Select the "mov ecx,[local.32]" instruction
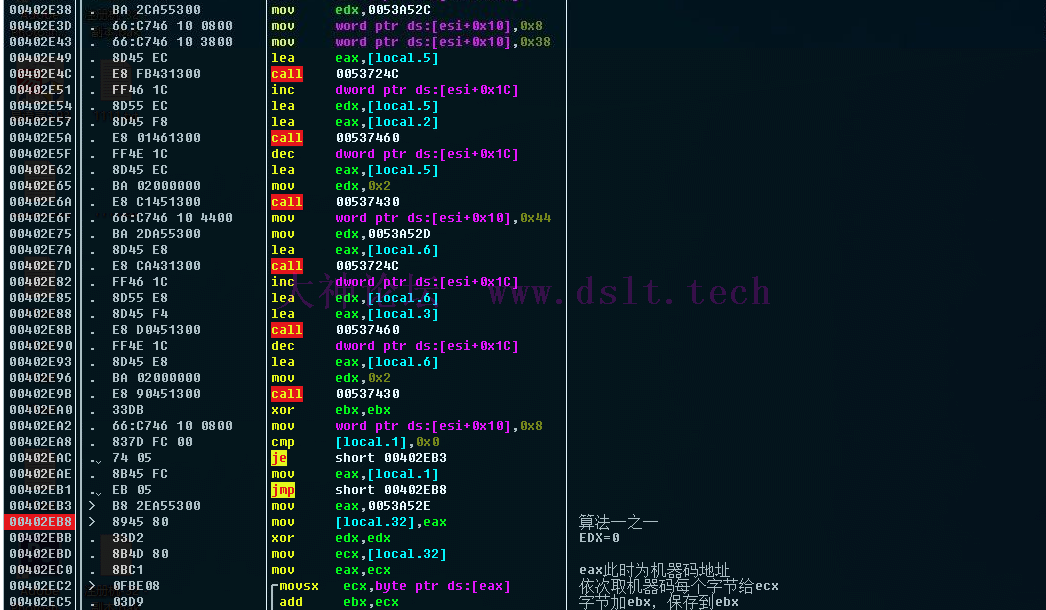Image resolution: width=1046 pixels, height=610 pixels. (x=358, y=554)
